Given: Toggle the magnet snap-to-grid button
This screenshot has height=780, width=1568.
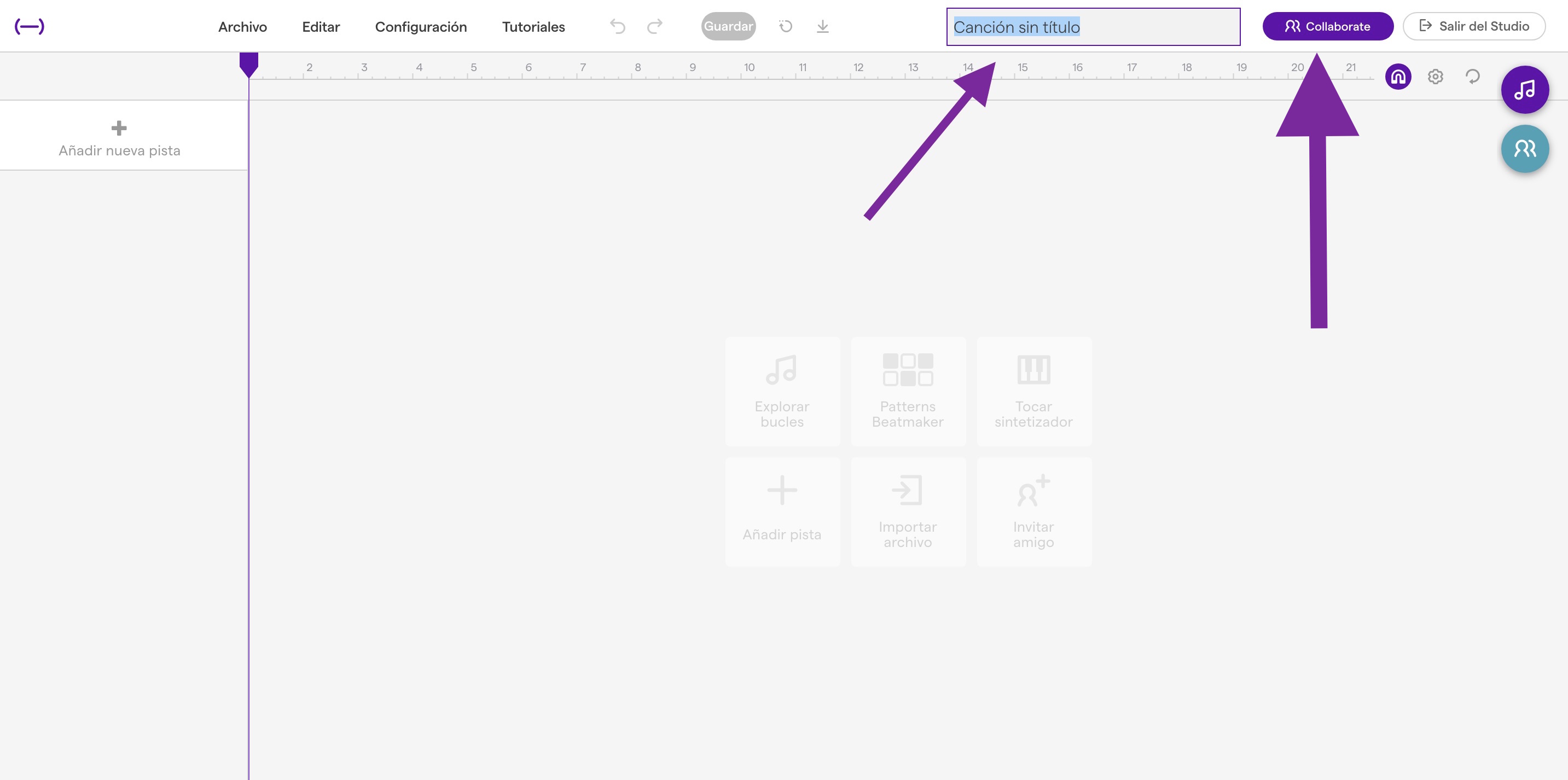Looking at the screenshot, I should [1398, 77].
